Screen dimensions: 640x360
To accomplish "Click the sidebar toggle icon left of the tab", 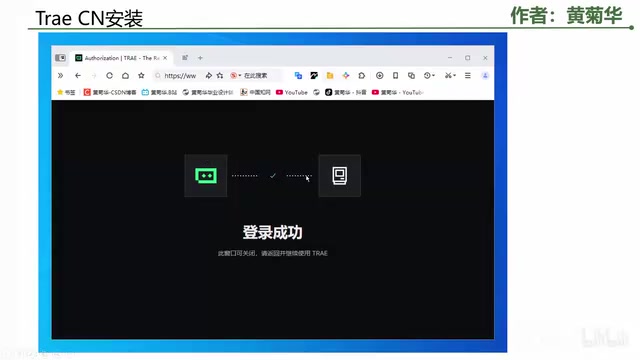I will [60, 58].
